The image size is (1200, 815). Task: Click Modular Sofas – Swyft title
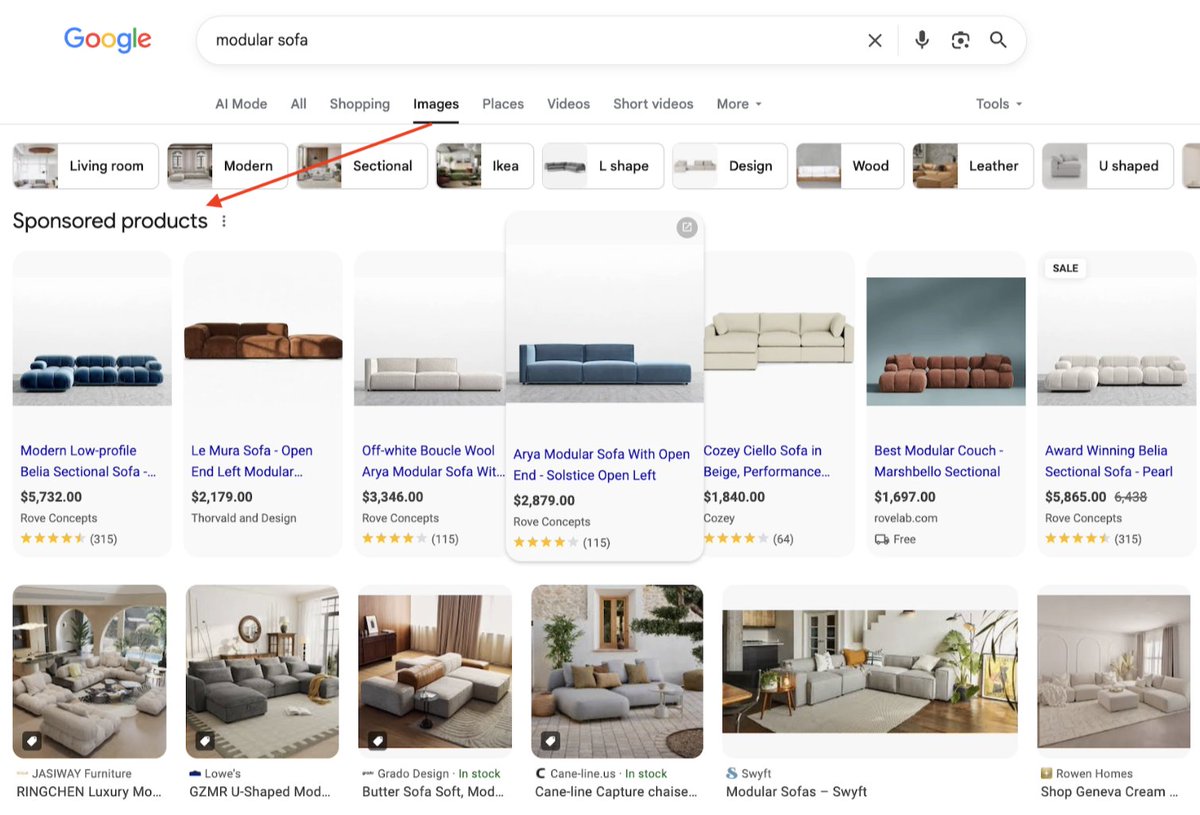tap(796, 792)
